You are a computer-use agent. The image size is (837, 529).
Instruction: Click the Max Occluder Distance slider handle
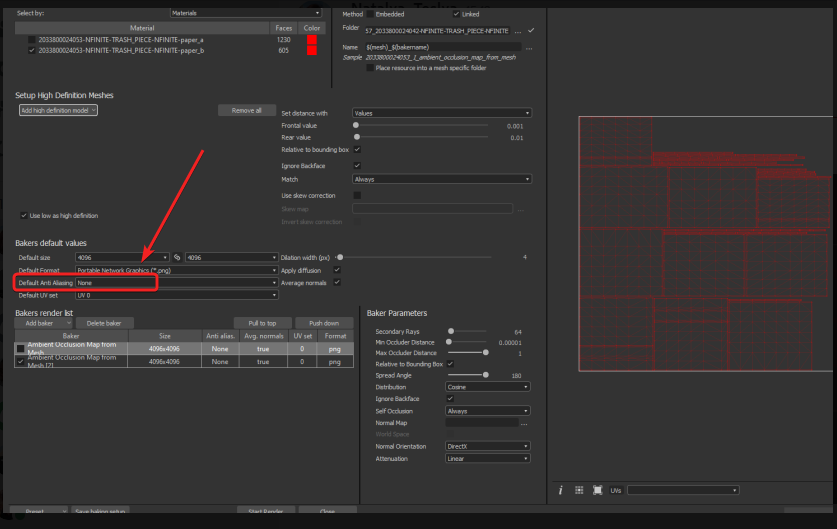486,353
